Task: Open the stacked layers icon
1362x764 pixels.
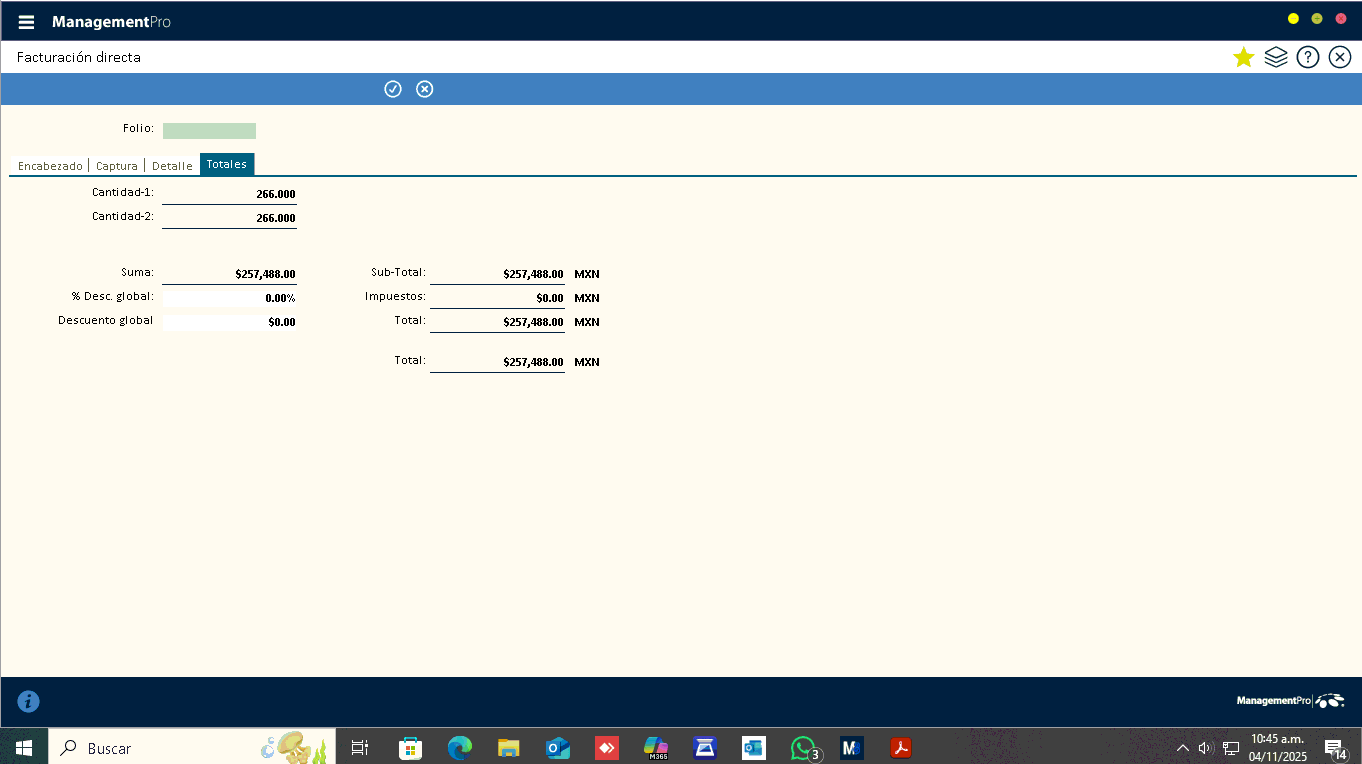Action: (1275, 57)
